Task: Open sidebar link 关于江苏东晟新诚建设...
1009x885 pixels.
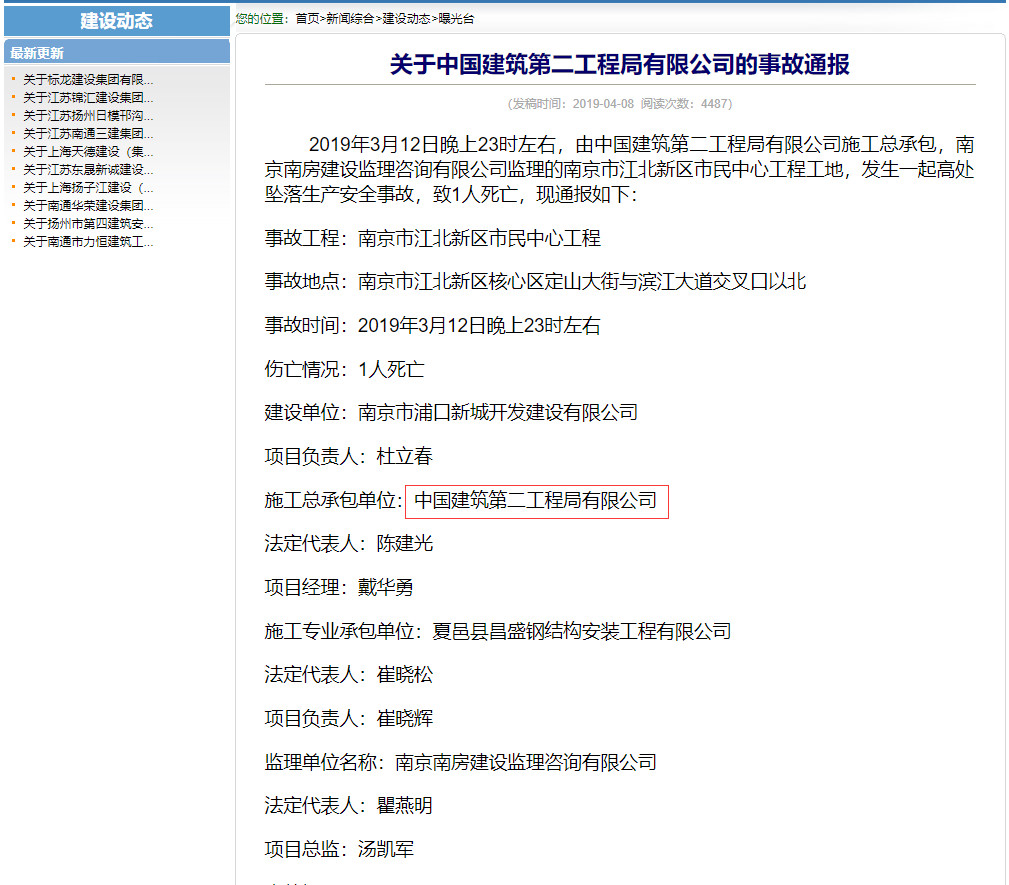Action: coord(88,170)
